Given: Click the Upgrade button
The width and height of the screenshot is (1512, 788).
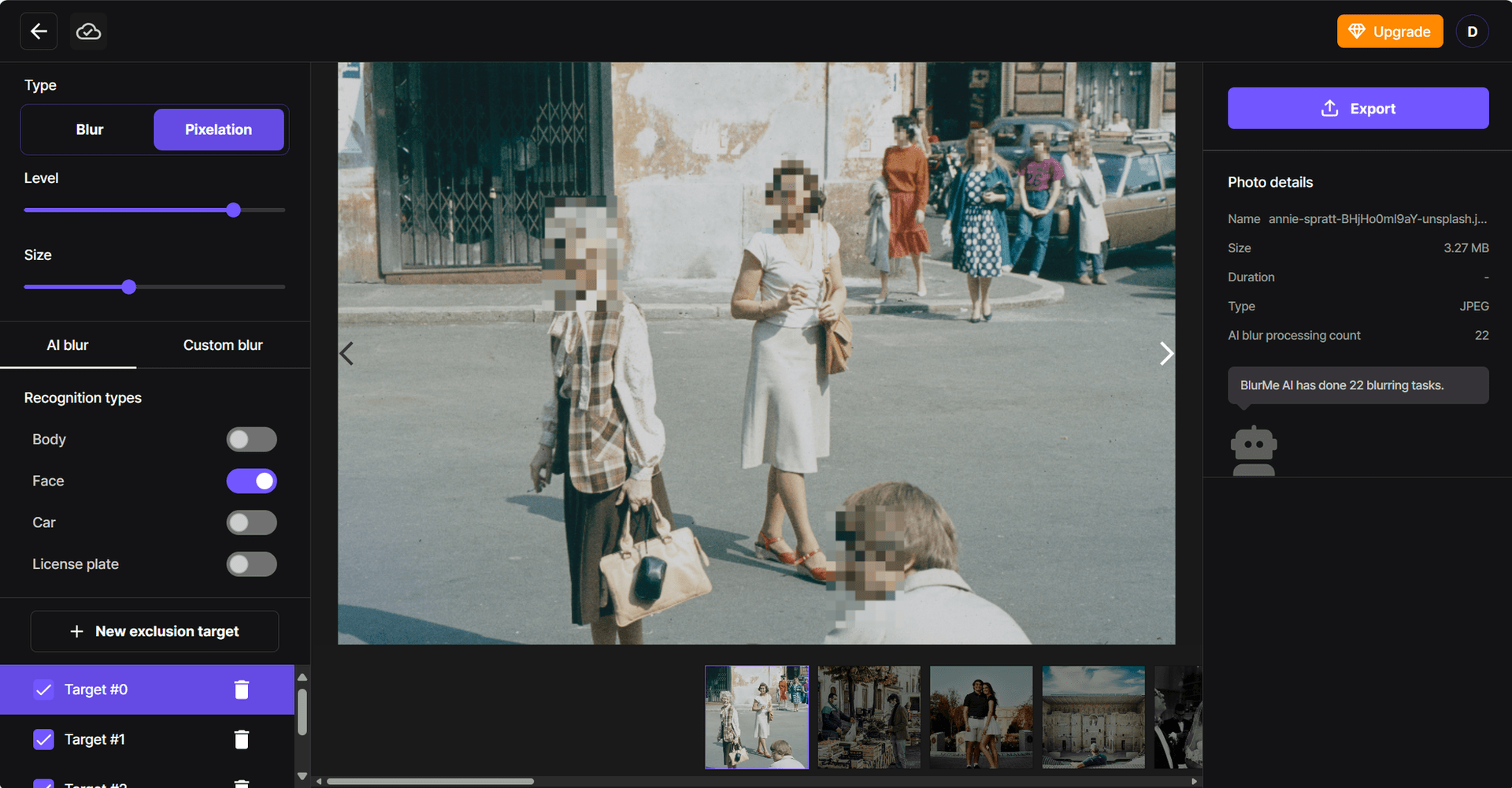Looking at the screenshot, I should pyautogui.click(x=1390, y=32).
